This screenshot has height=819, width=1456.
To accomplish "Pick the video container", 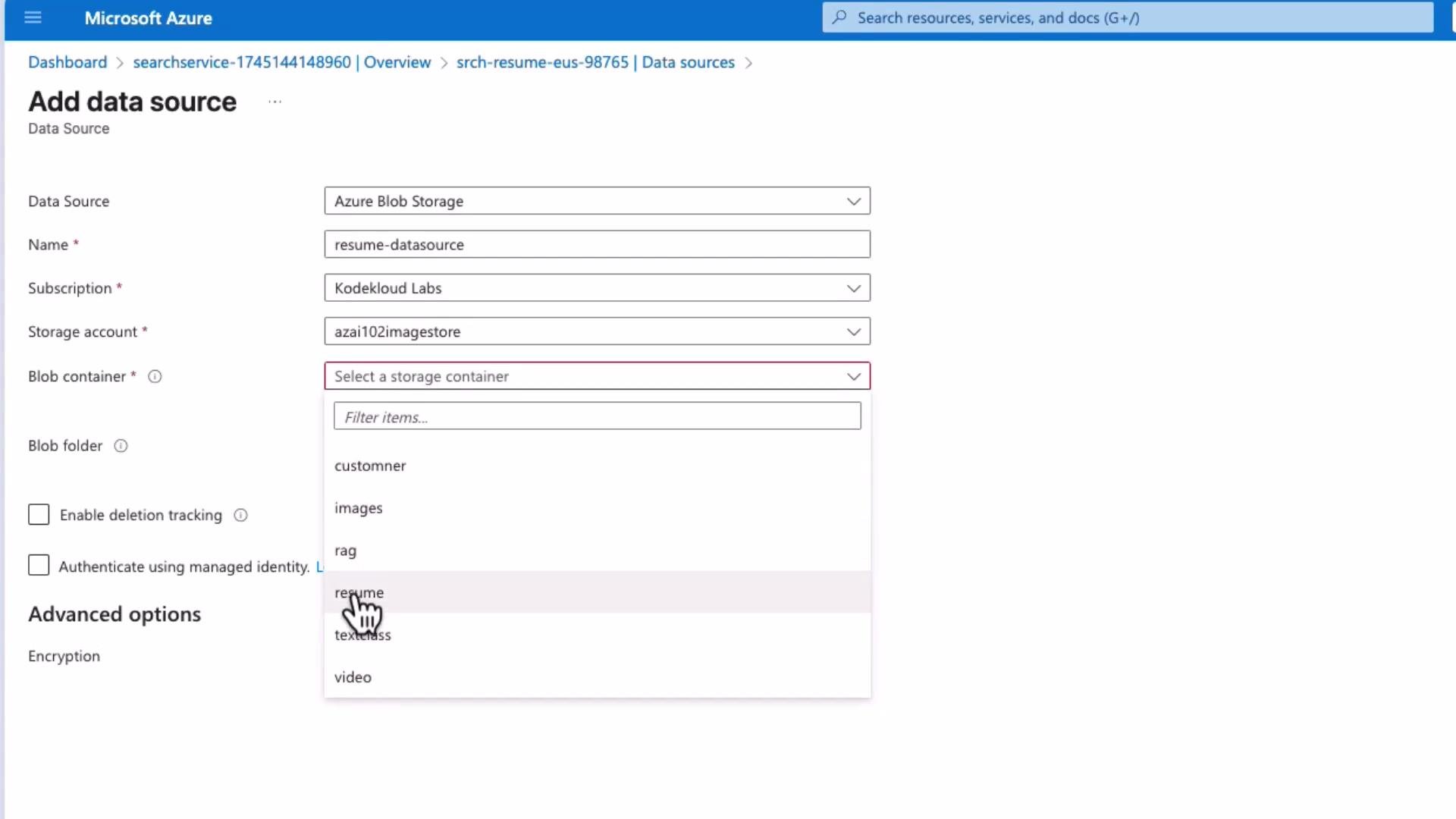I will point(597,677).
